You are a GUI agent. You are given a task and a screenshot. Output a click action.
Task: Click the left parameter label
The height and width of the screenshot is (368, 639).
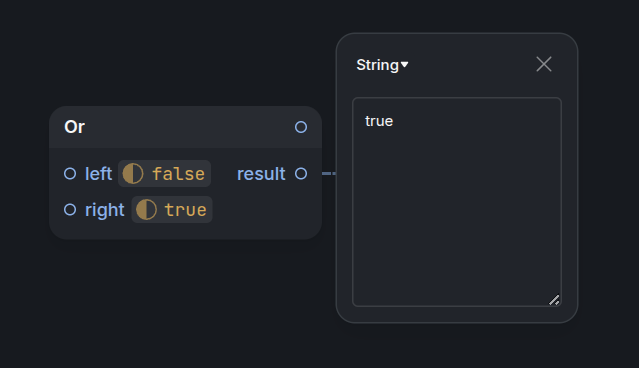click(x=98, y=174)
